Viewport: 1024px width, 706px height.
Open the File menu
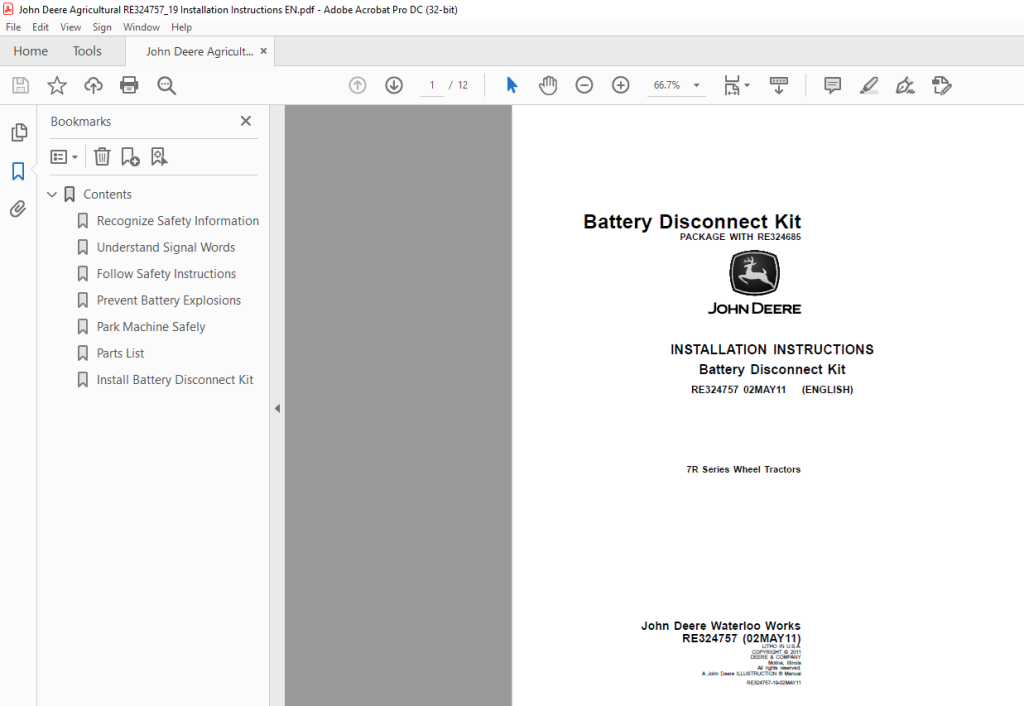[x=13, y=27]
